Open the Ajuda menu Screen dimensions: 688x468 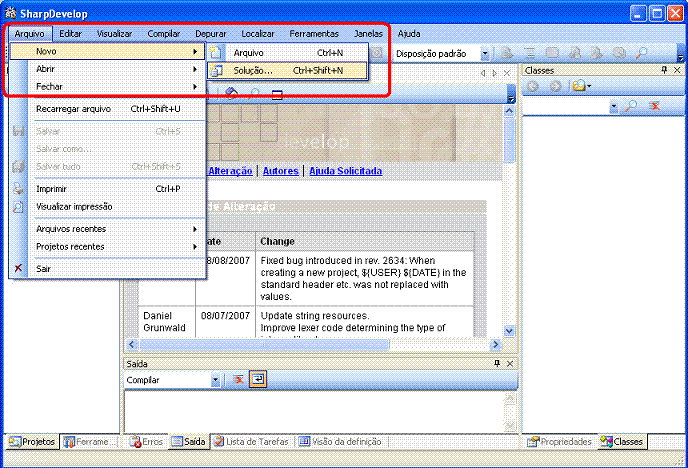point(409,34)
